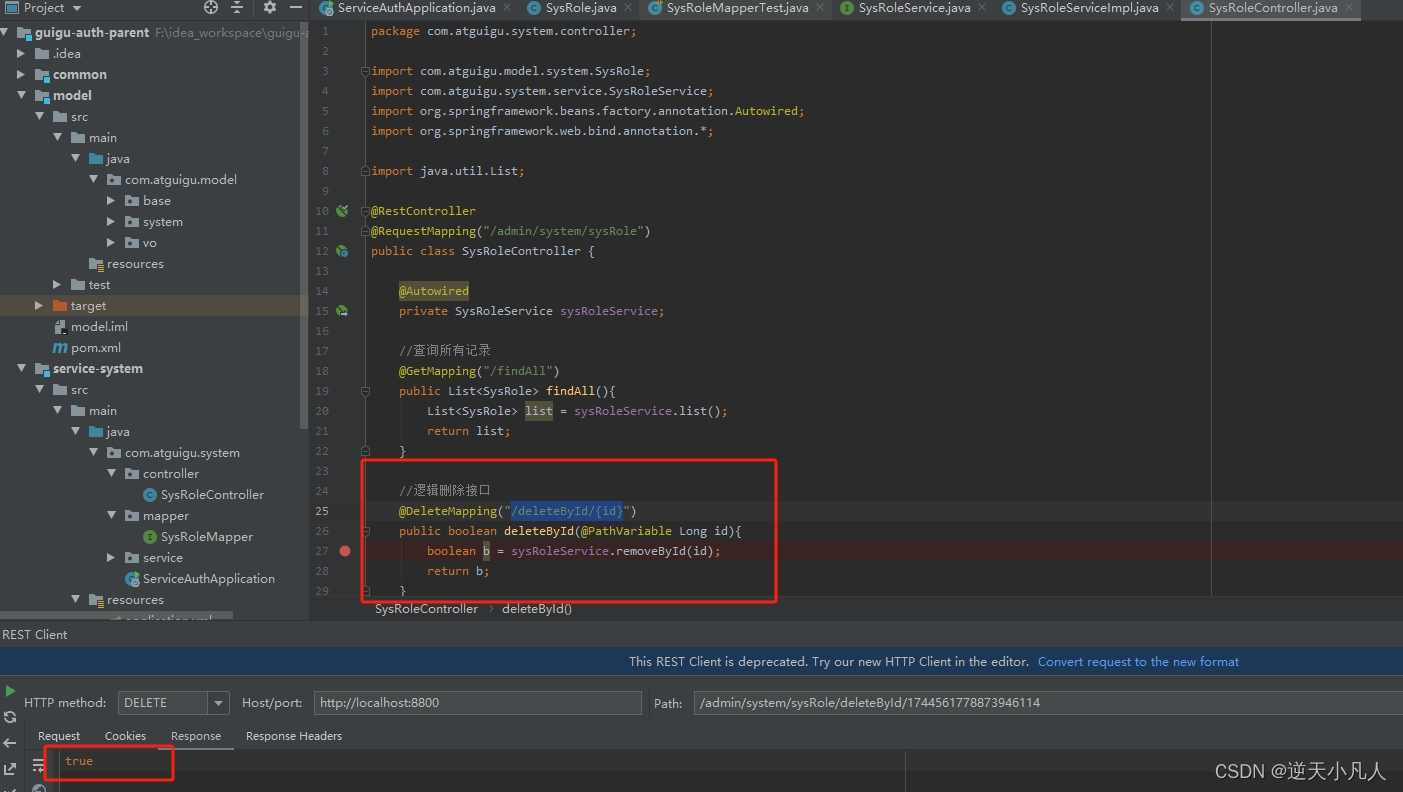The width and height of the screenshot is (1403, 792).
Task: Fold the findAll method at line 19
Action: click(366, 391)
